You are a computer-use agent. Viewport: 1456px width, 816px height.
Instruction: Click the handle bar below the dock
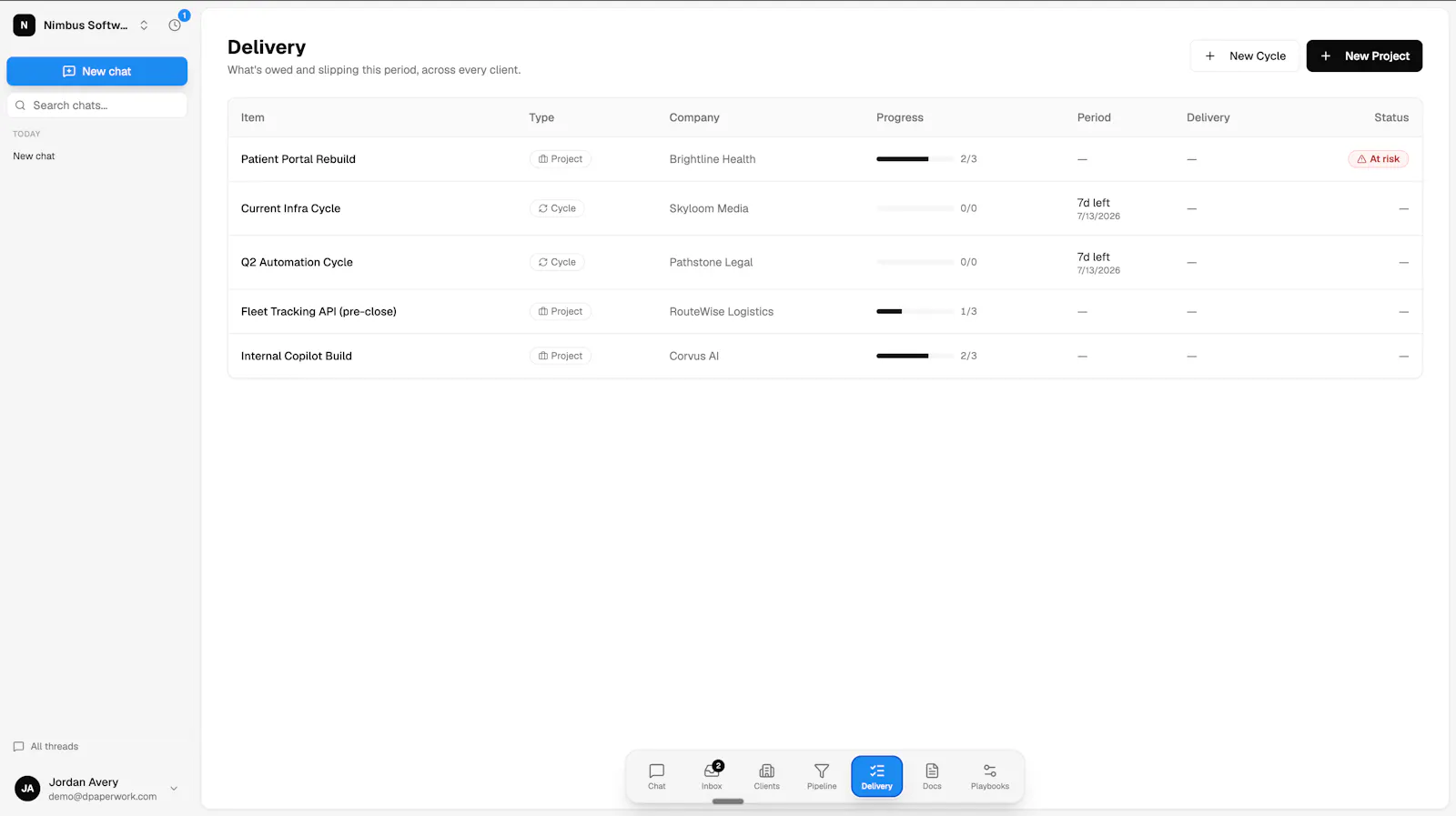pos(727,801)
